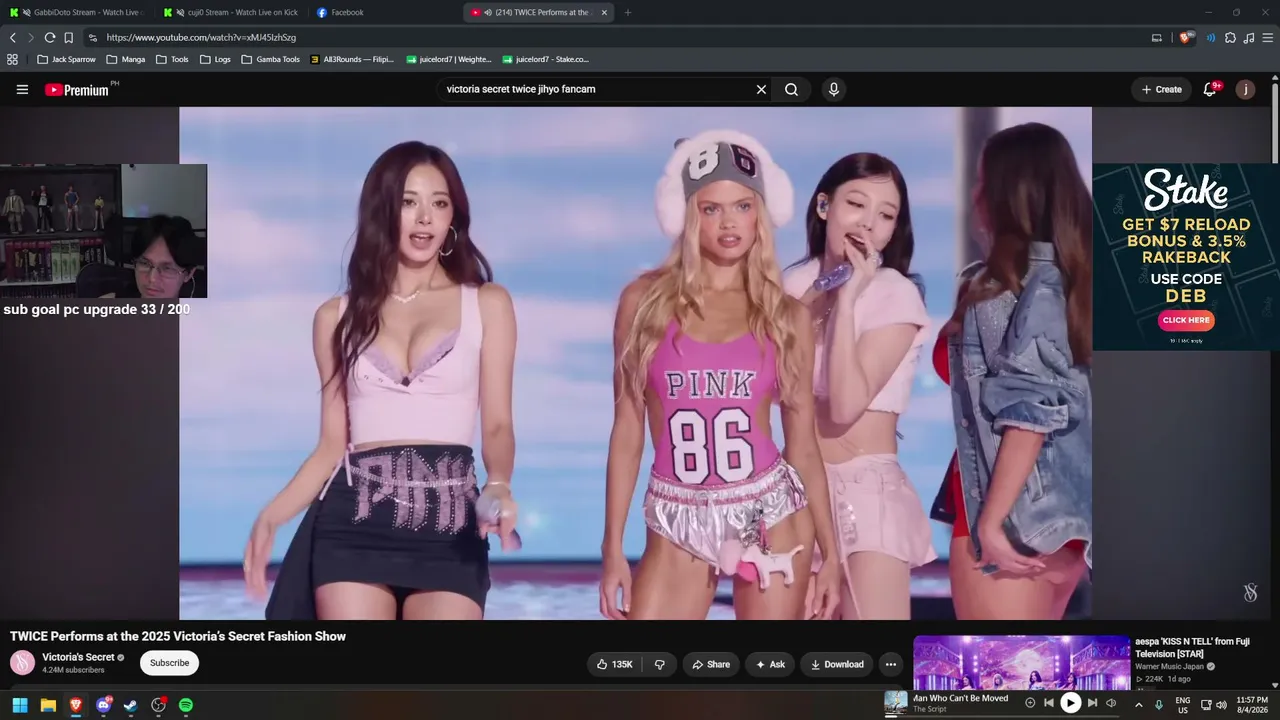Open Brave Shields icon in address bar
This screenshot has height=720, width=1280.
coord(1187,38)
